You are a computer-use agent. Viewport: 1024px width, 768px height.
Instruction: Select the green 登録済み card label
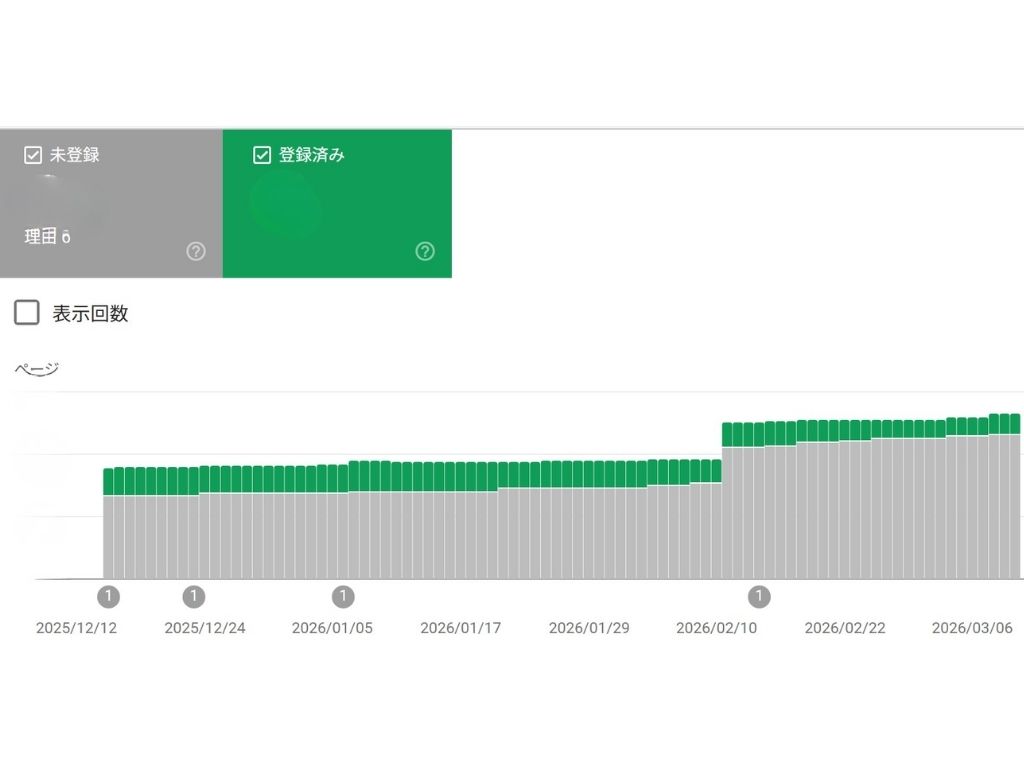click(312, 155)
